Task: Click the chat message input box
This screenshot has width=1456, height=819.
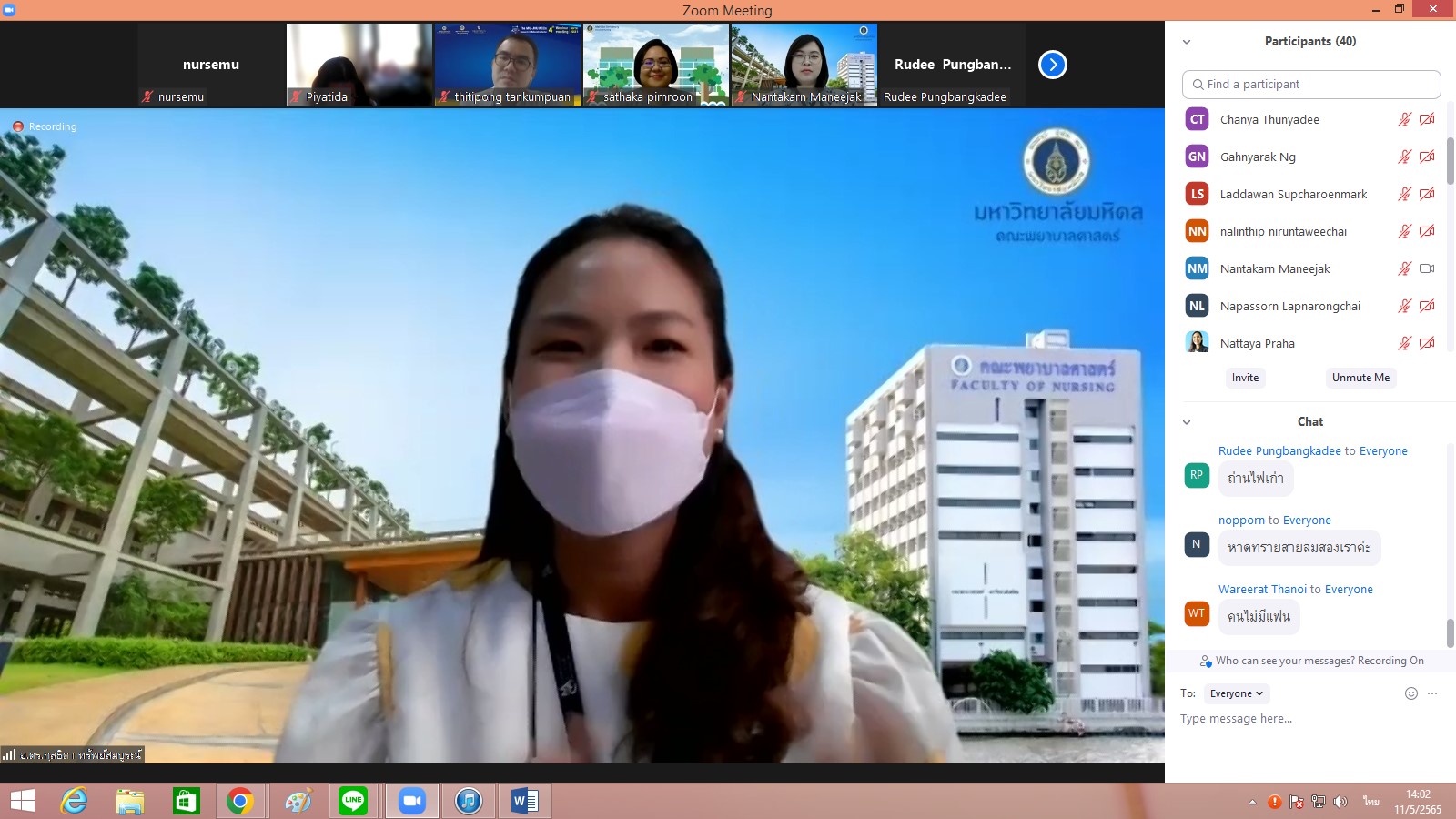Action: tap(1310, 719)
